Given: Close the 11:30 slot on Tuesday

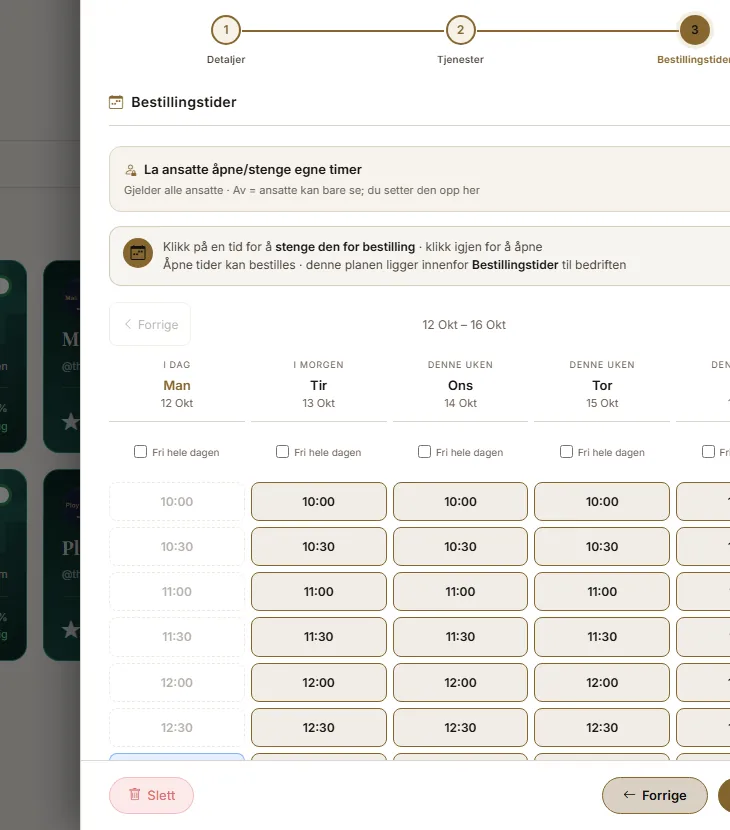Looking at the screenshot, I should (319, 636).
